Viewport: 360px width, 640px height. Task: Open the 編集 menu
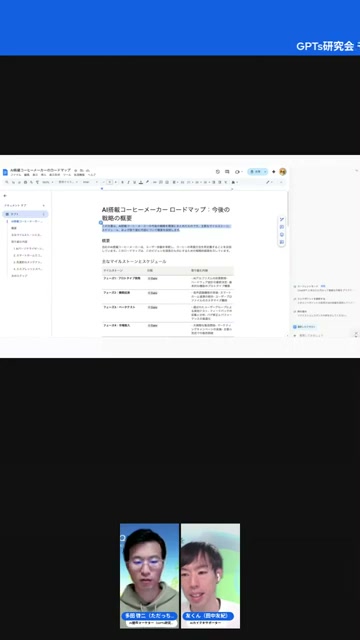click(27, 175)
